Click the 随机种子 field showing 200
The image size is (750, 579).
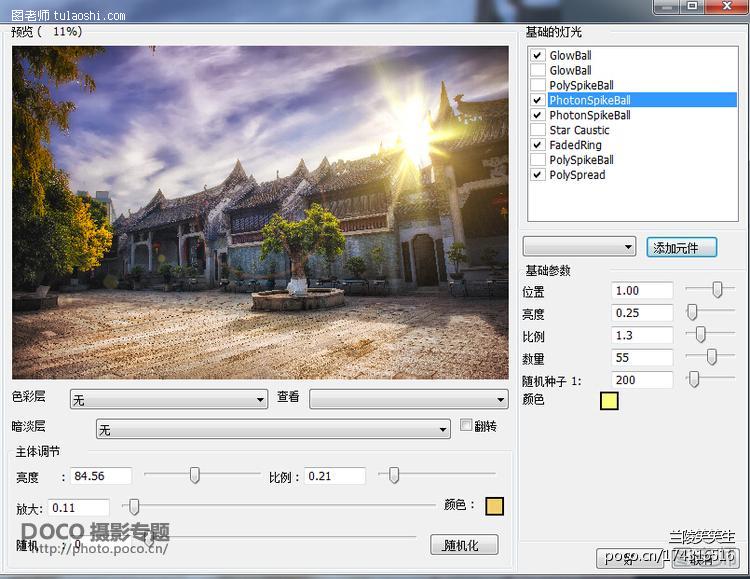point(642,380)
